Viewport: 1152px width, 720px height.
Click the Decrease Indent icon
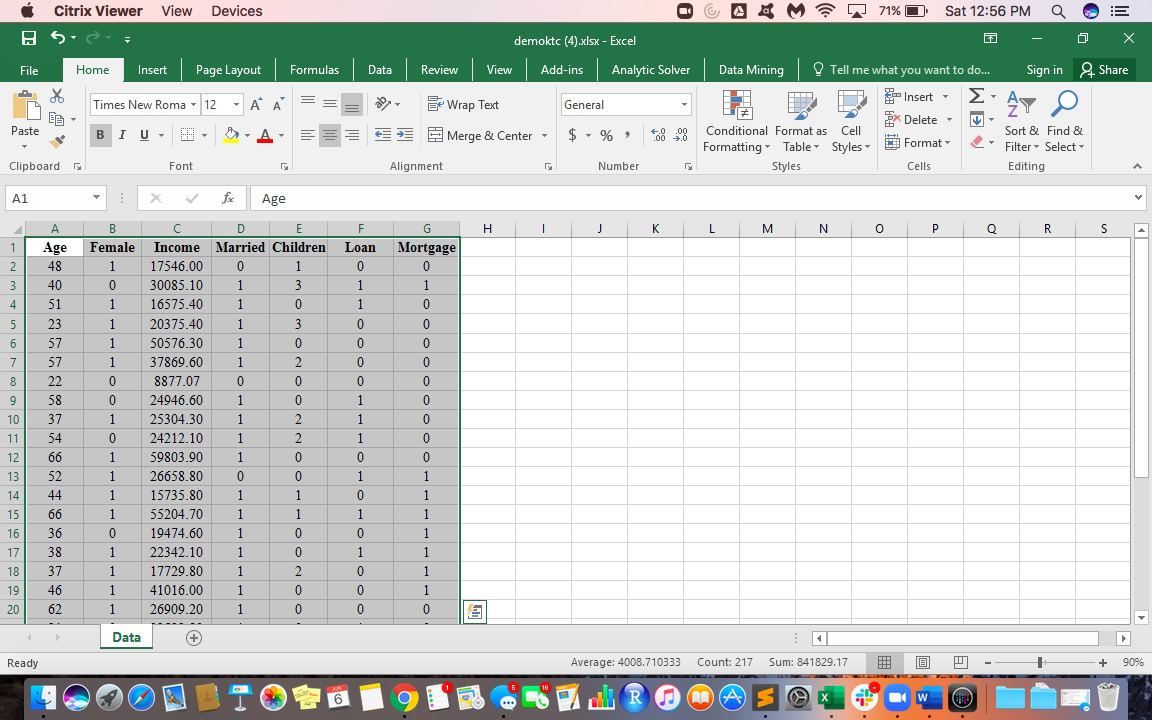coord(383,134)
